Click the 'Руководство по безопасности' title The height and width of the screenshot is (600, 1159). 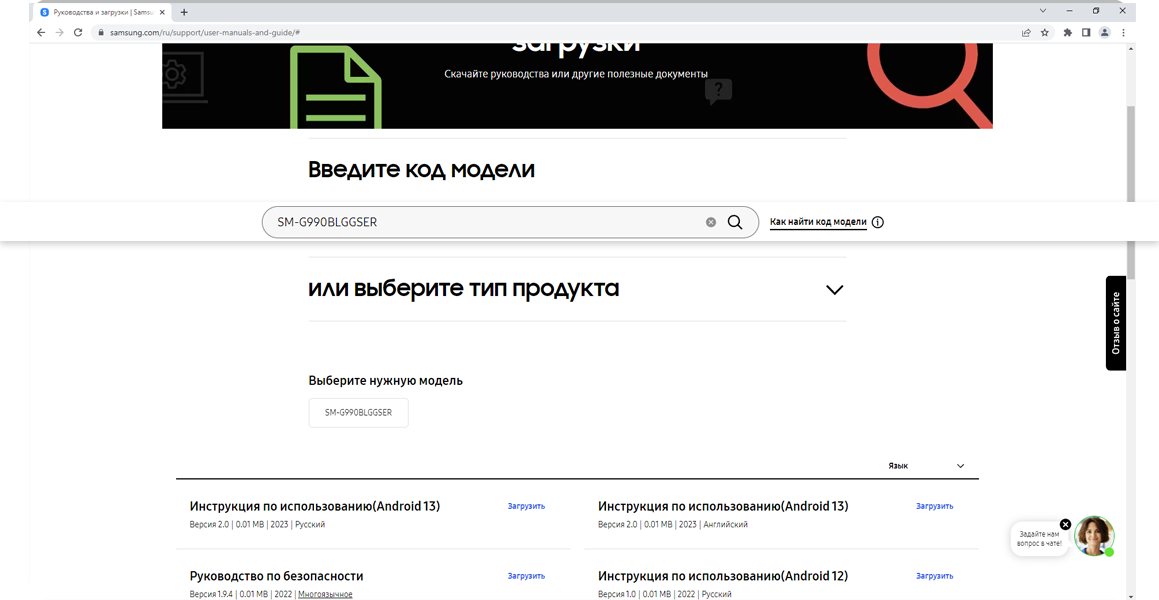276,576
